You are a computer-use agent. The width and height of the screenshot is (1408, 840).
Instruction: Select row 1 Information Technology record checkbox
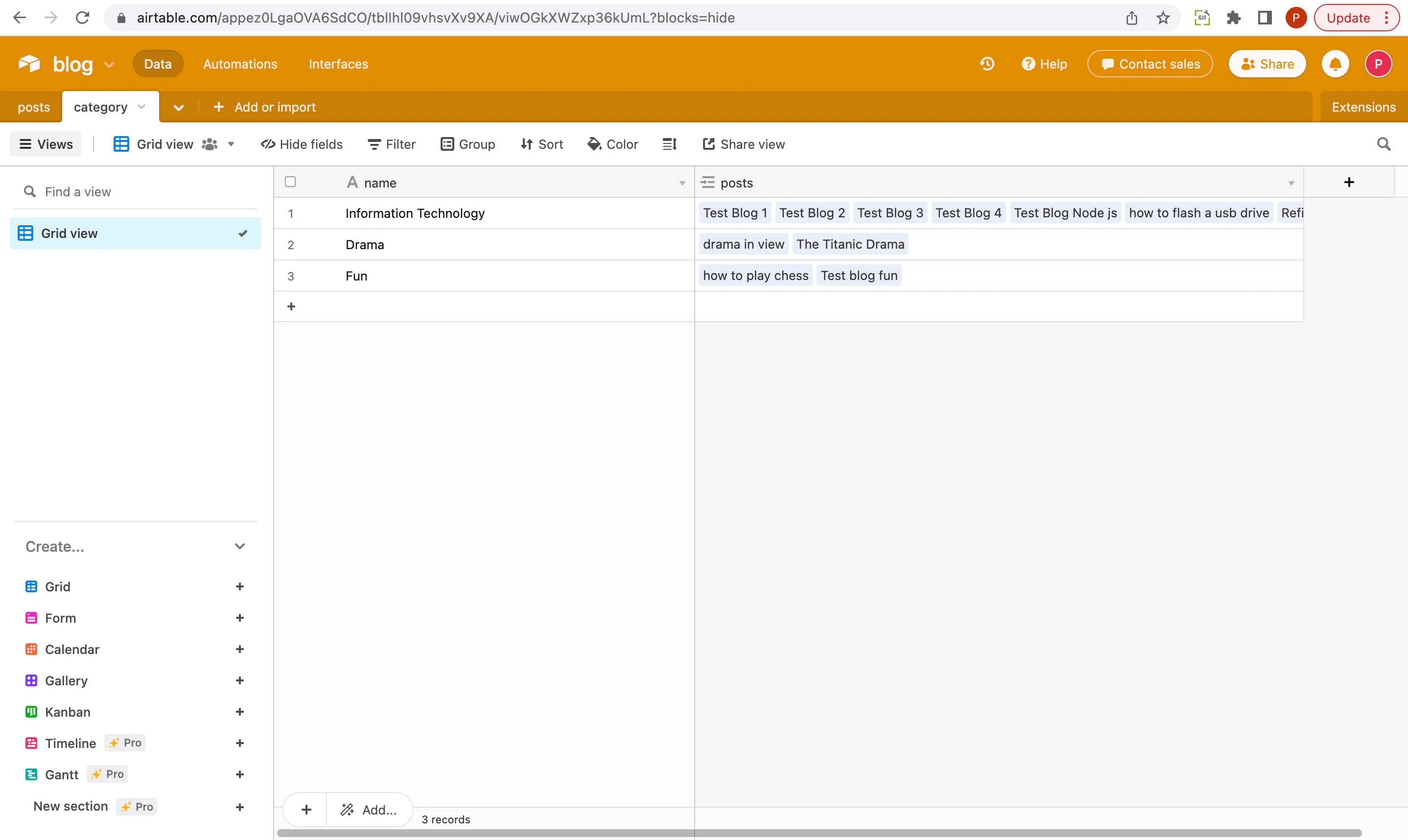click(290, 213)
